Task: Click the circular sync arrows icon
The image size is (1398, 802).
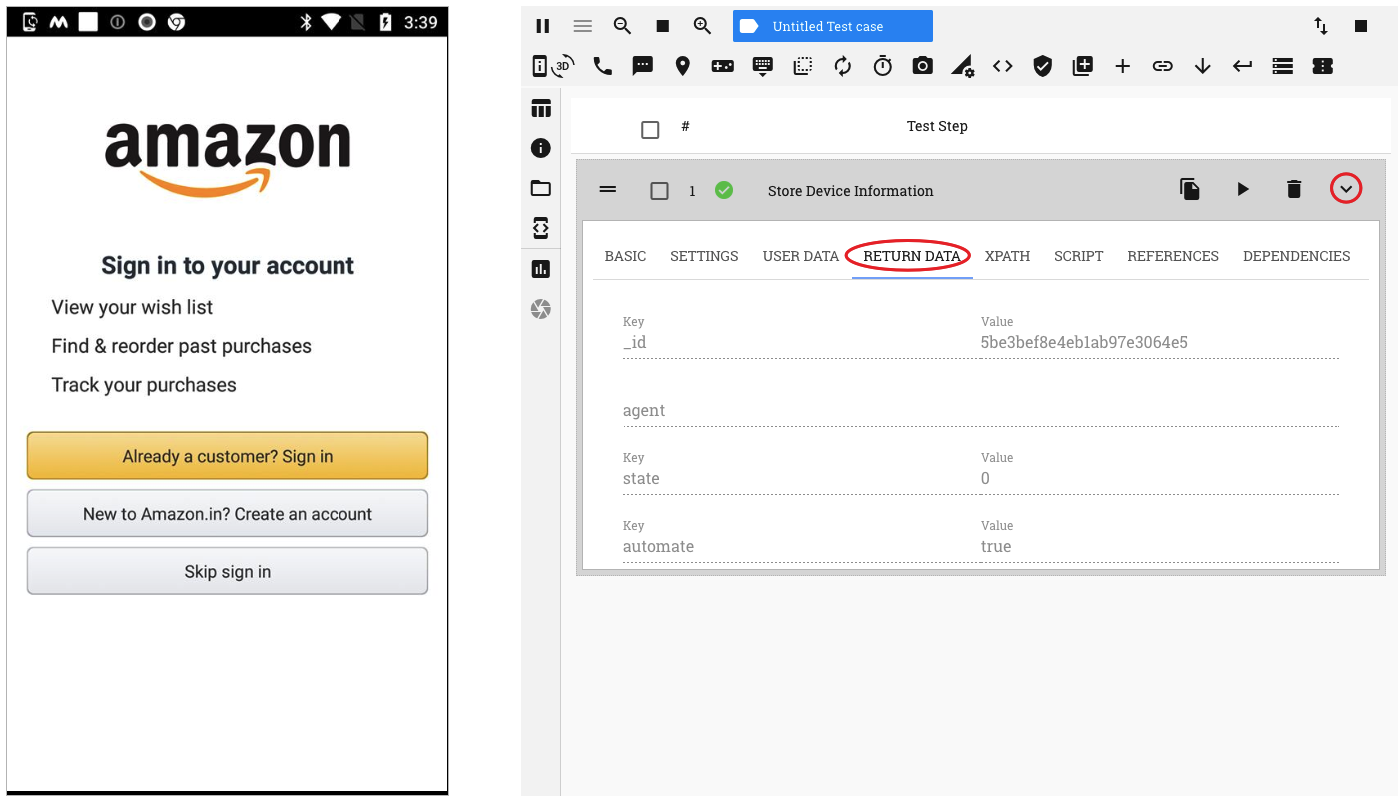Action: (843, 66)
